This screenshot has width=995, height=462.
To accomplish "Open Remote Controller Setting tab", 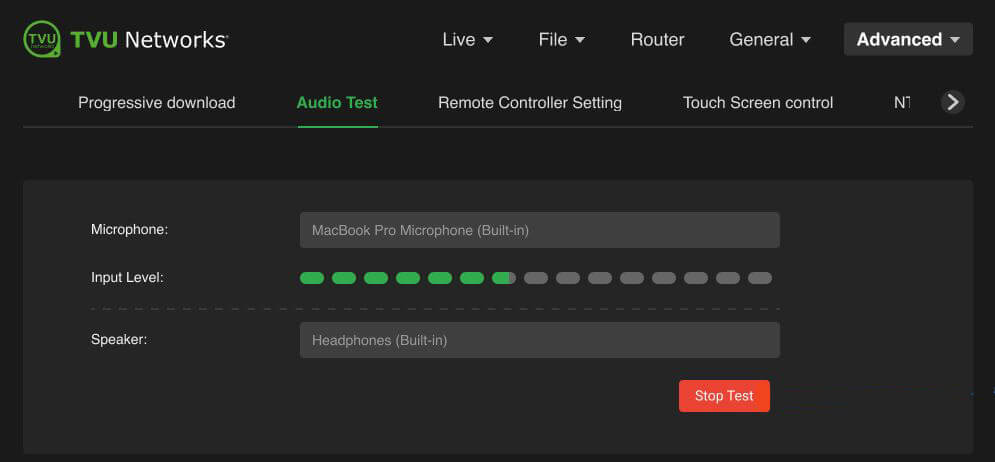I will (x=530, y=103).
